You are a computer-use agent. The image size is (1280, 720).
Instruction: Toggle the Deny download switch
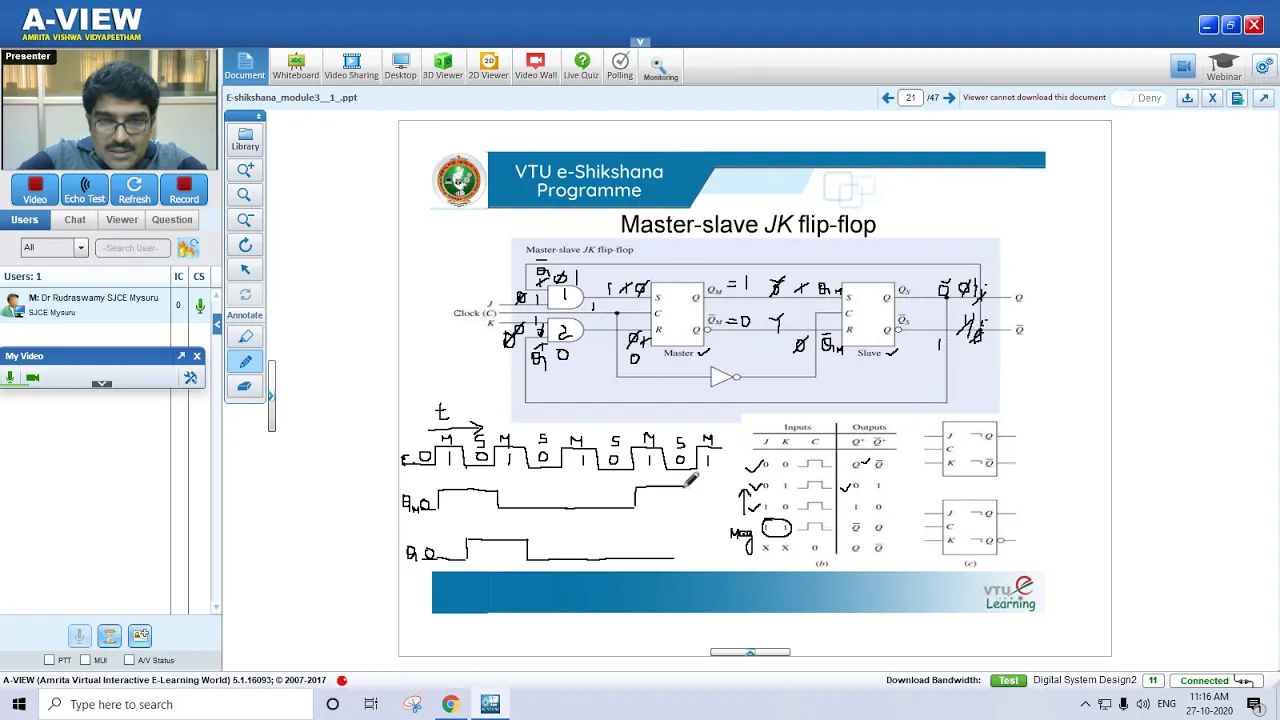pyautogui.click(x=1138, y=98)
